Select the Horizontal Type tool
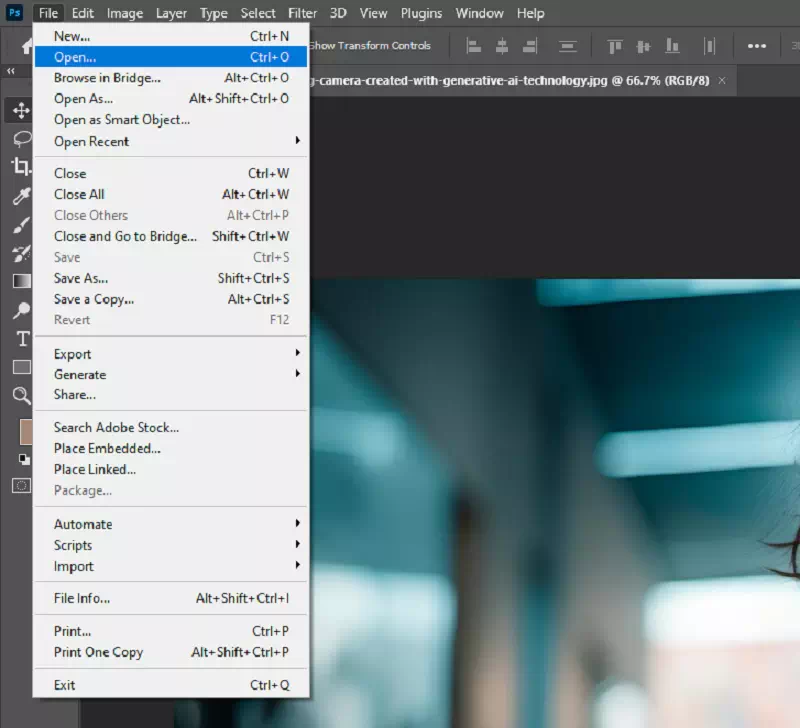Viewport: 800px width, 728px height. click(x=22, y=339)
